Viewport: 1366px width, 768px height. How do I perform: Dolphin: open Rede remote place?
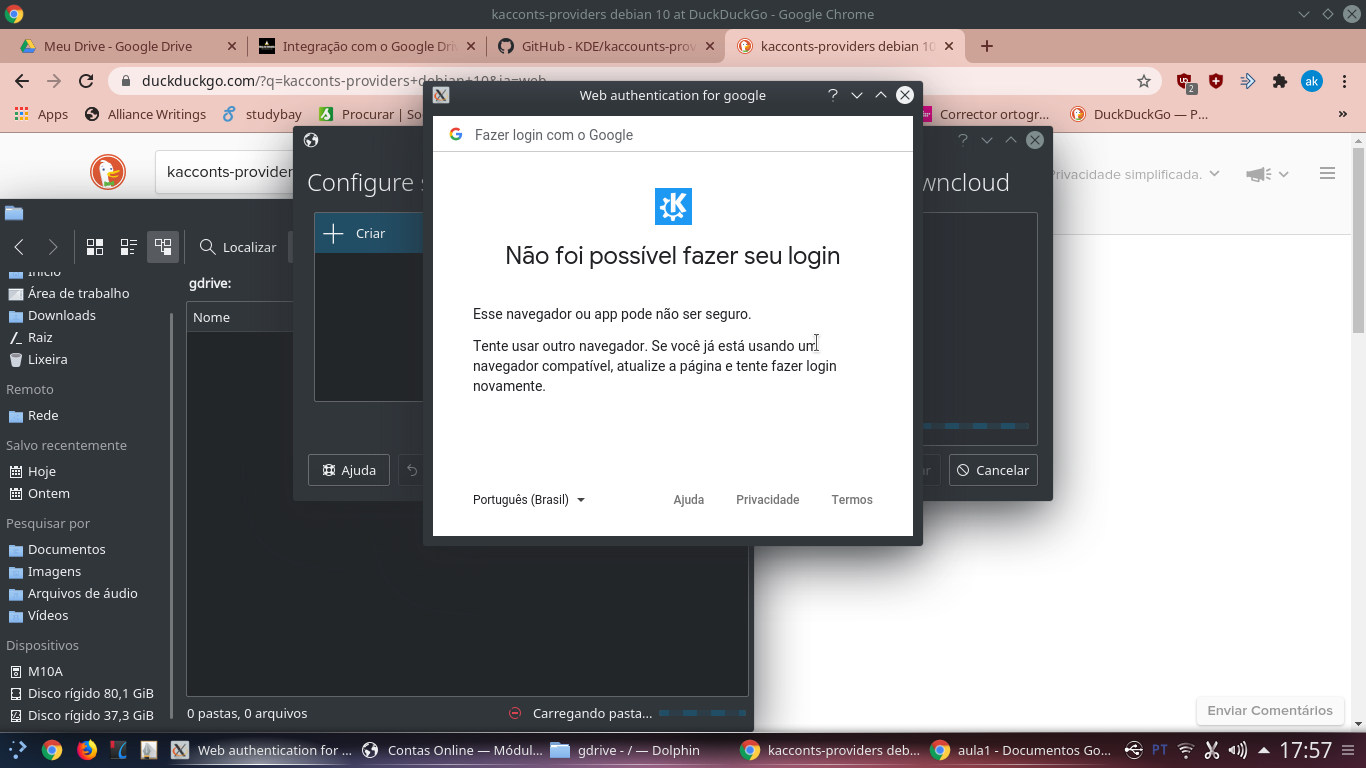pyautogui.click(x=43, y=415)
